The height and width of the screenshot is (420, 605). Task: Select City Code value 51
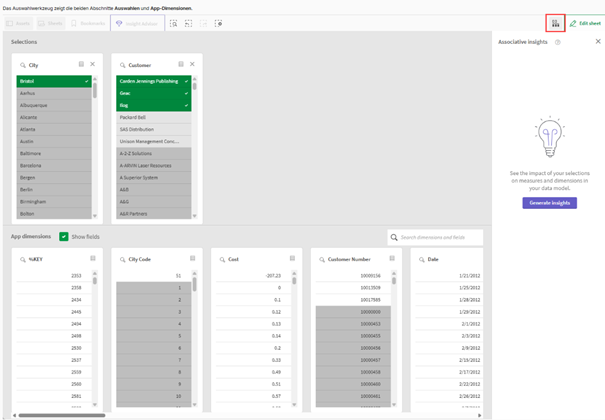[154, 276]
